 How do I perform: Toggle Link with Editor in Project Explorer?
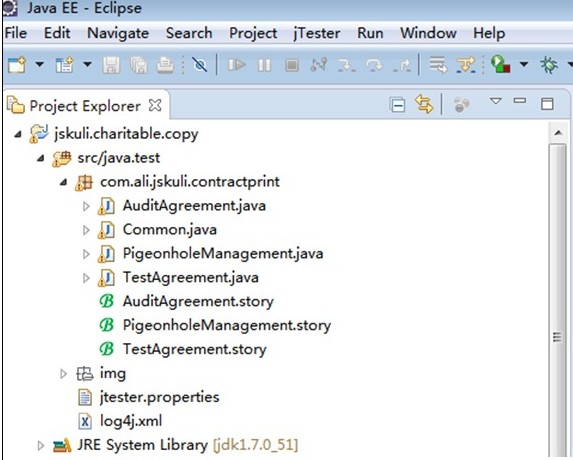click(424, 104)
